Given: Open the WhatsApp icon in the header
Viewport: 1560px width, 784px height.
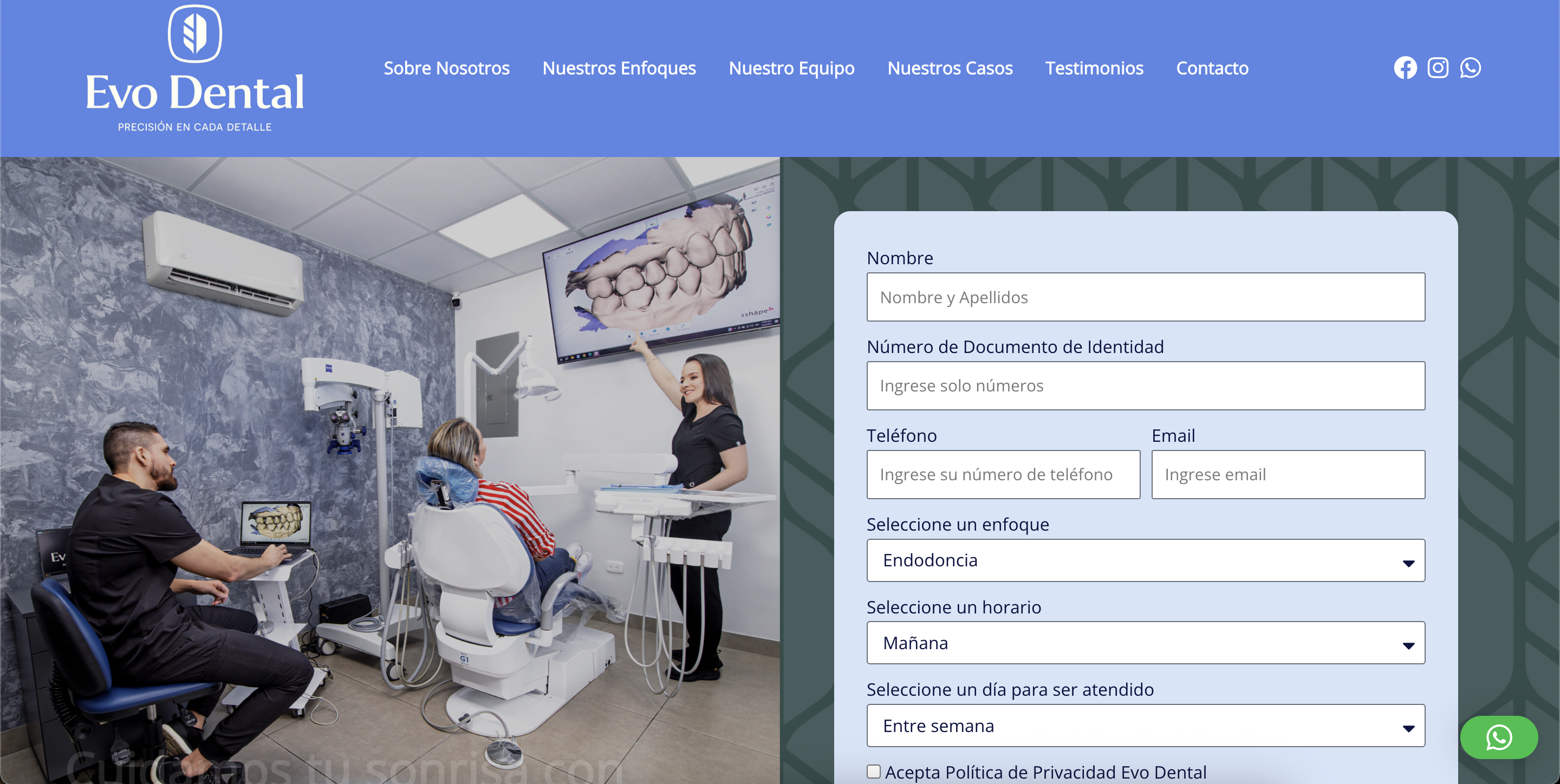Looking at the screenshot, I should tap(1471, 68).
